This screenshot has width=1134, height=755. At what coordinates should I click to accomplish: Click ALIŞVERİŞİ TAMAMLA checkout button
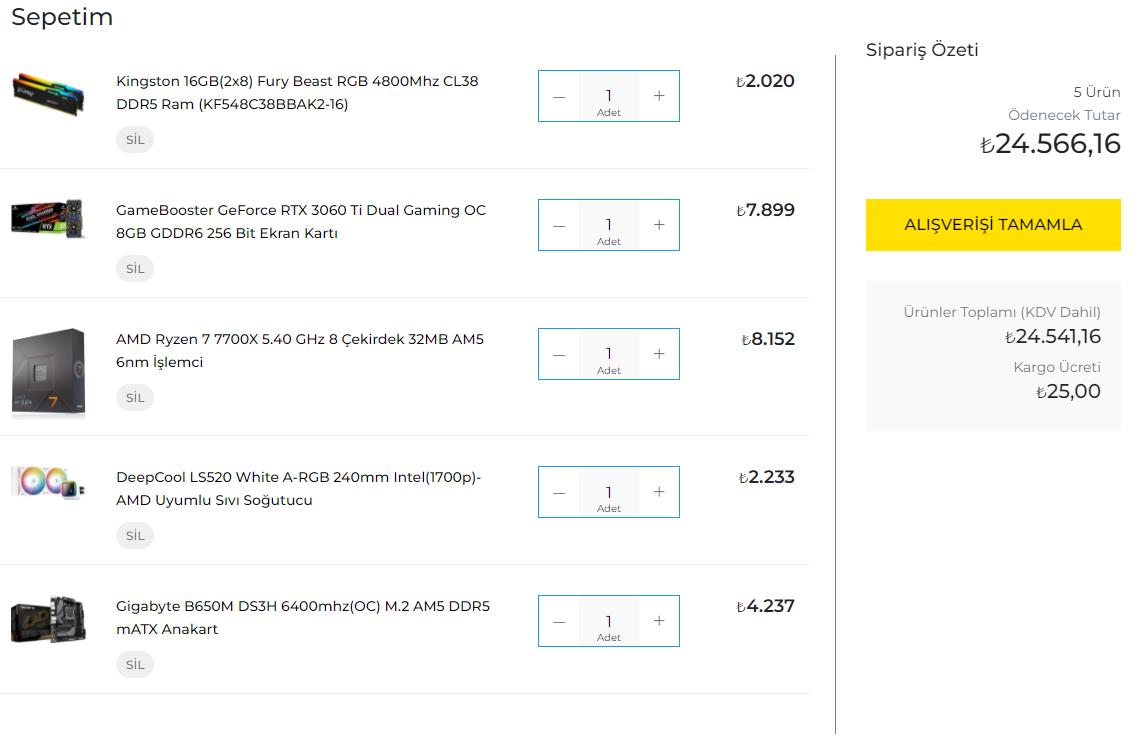pos(993,225)
